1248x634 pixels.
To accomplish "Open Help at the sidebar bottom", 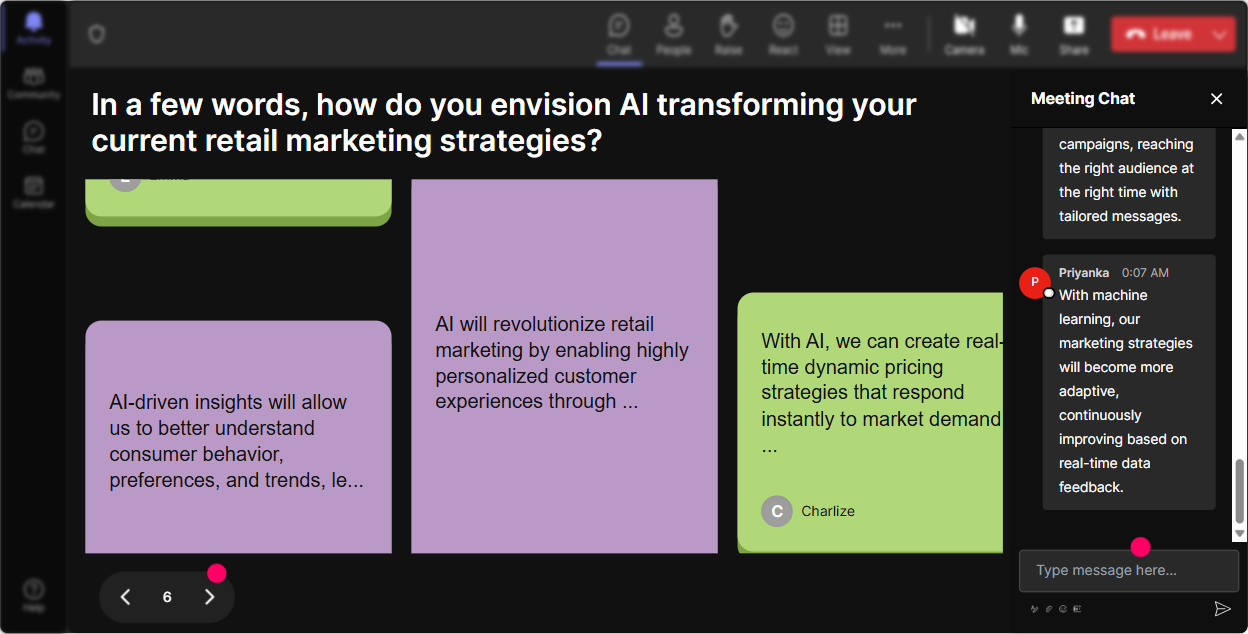I will pos(34,595).
